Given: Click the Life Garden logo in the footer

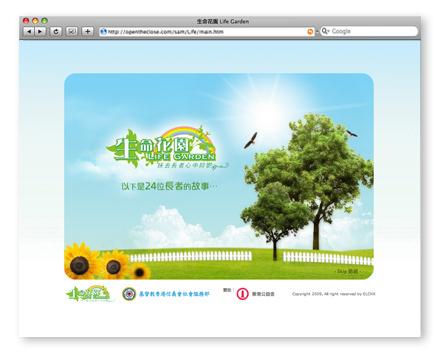Looking at the screenshot, I should pyautogui.click(x=90, y=294).
